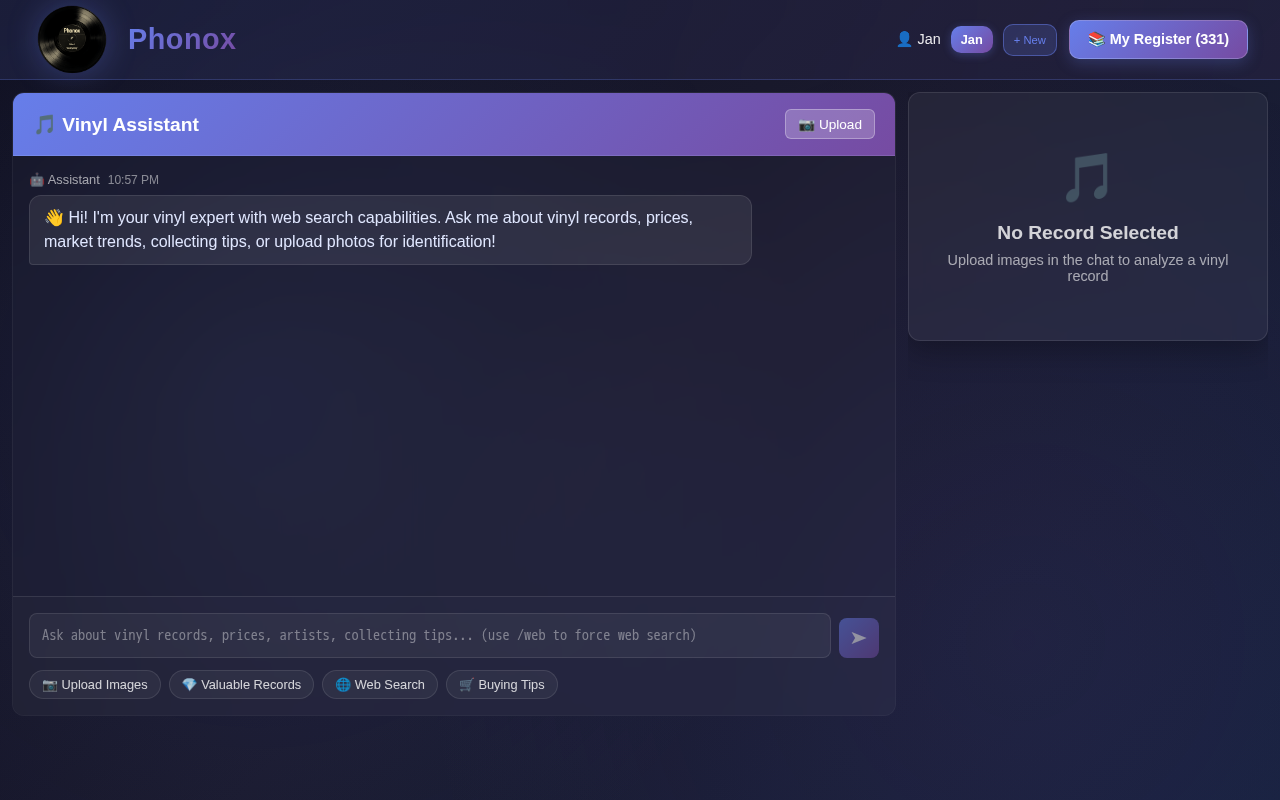Choose the Buying Tips shortcut
The image size is (1280, 800).
point(502,684)
